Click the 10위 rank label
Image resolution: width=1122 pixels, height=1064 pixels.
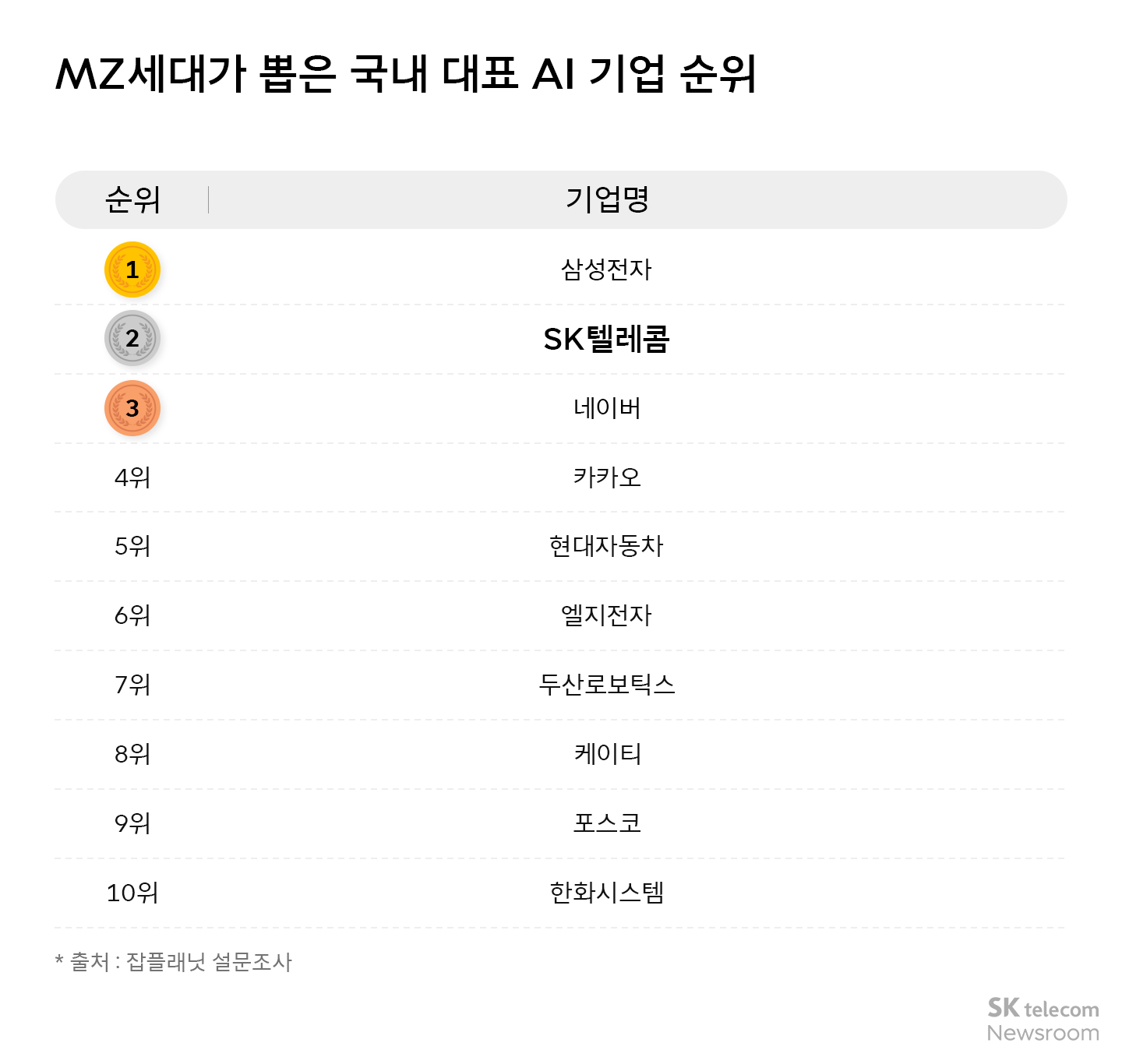pos(132,892)
